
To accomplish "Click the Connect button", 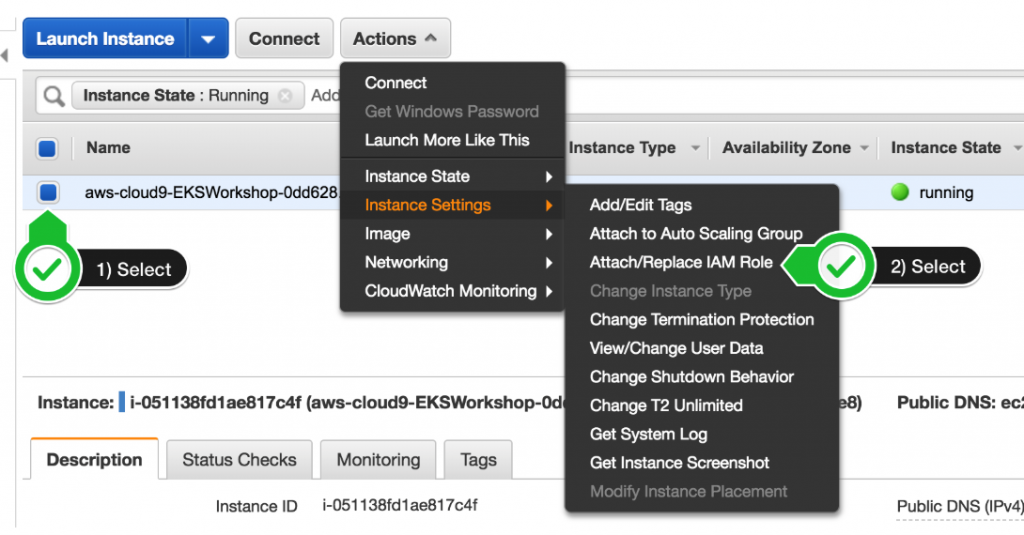I will [284, 39].
